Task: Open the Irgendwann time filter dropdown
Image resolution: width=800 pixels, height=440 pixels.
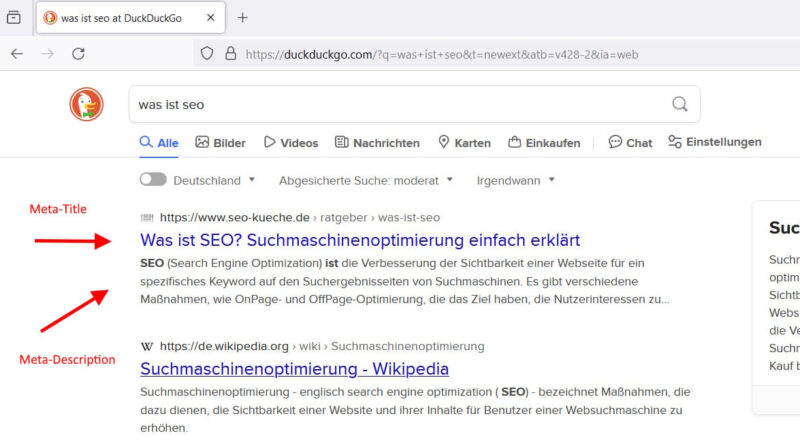Action: click(x=515, y=180)
